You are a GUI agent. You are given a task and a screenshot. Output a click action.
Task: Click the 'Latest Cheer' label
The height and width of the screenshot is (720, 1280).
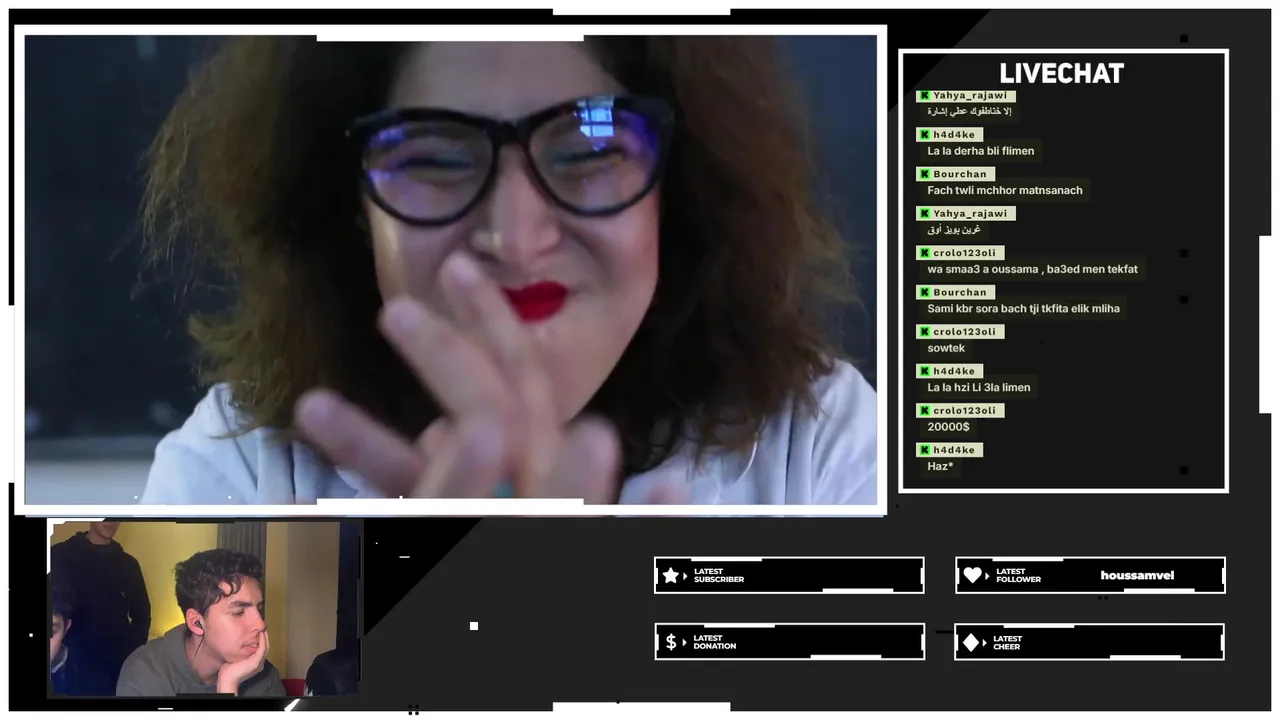(1008, 643)
